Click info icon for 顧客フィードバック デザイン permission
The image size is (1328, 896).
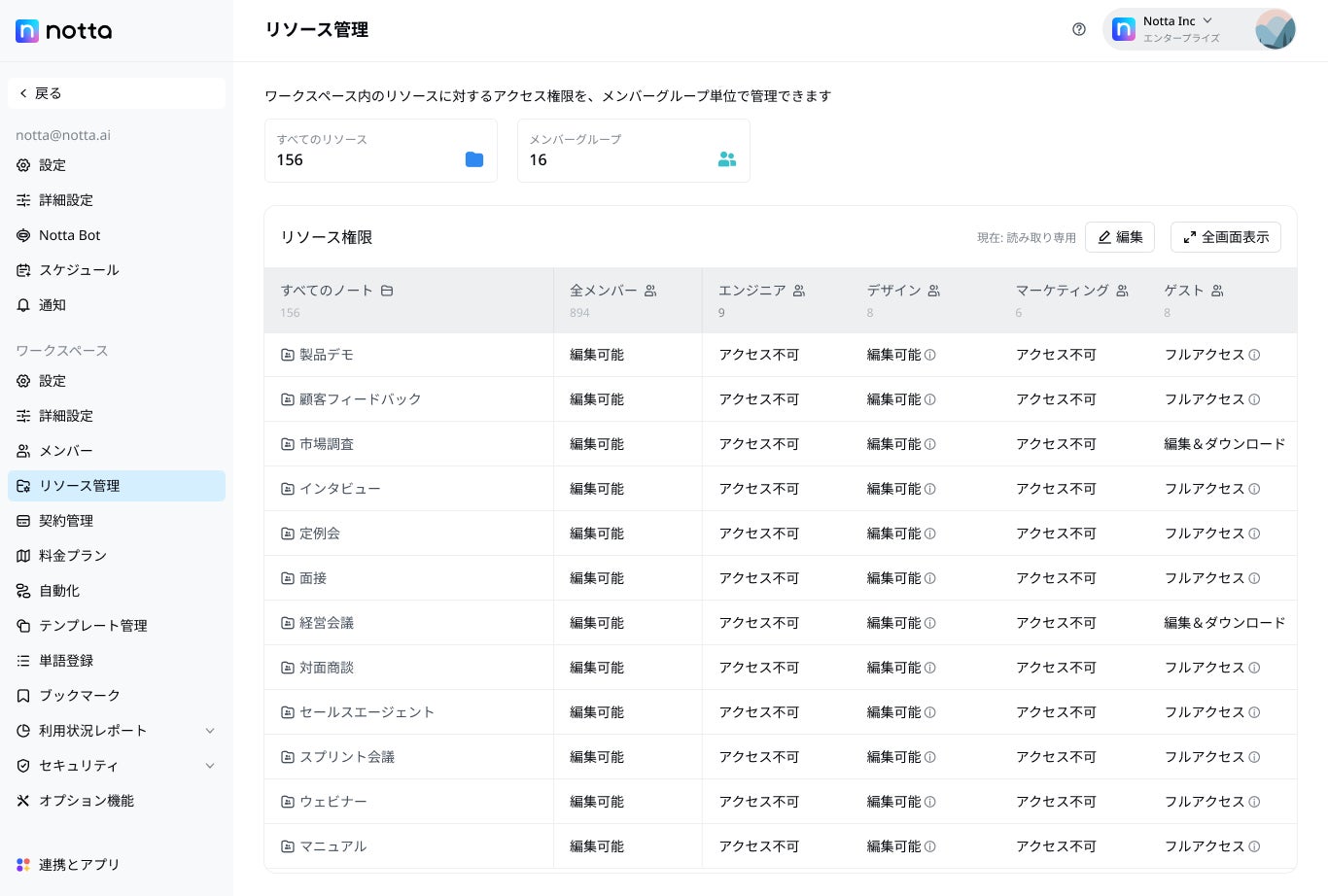[x=930, y=399]
